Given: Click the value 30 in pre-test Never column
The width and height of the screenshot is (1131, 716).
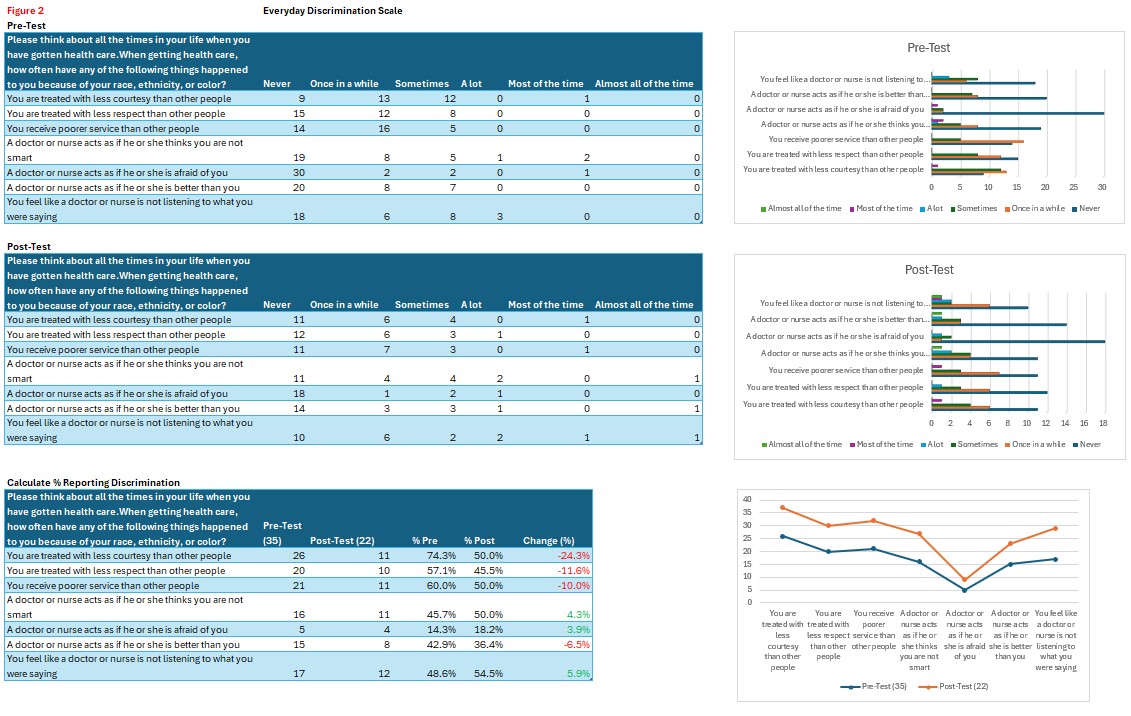Looking at the screenshot, I should [x=299, y=172].
